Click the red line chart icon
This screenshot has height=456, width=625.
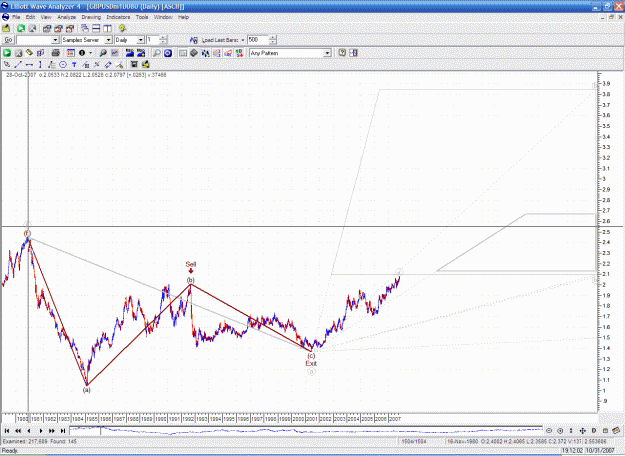(x=114, y=53)
